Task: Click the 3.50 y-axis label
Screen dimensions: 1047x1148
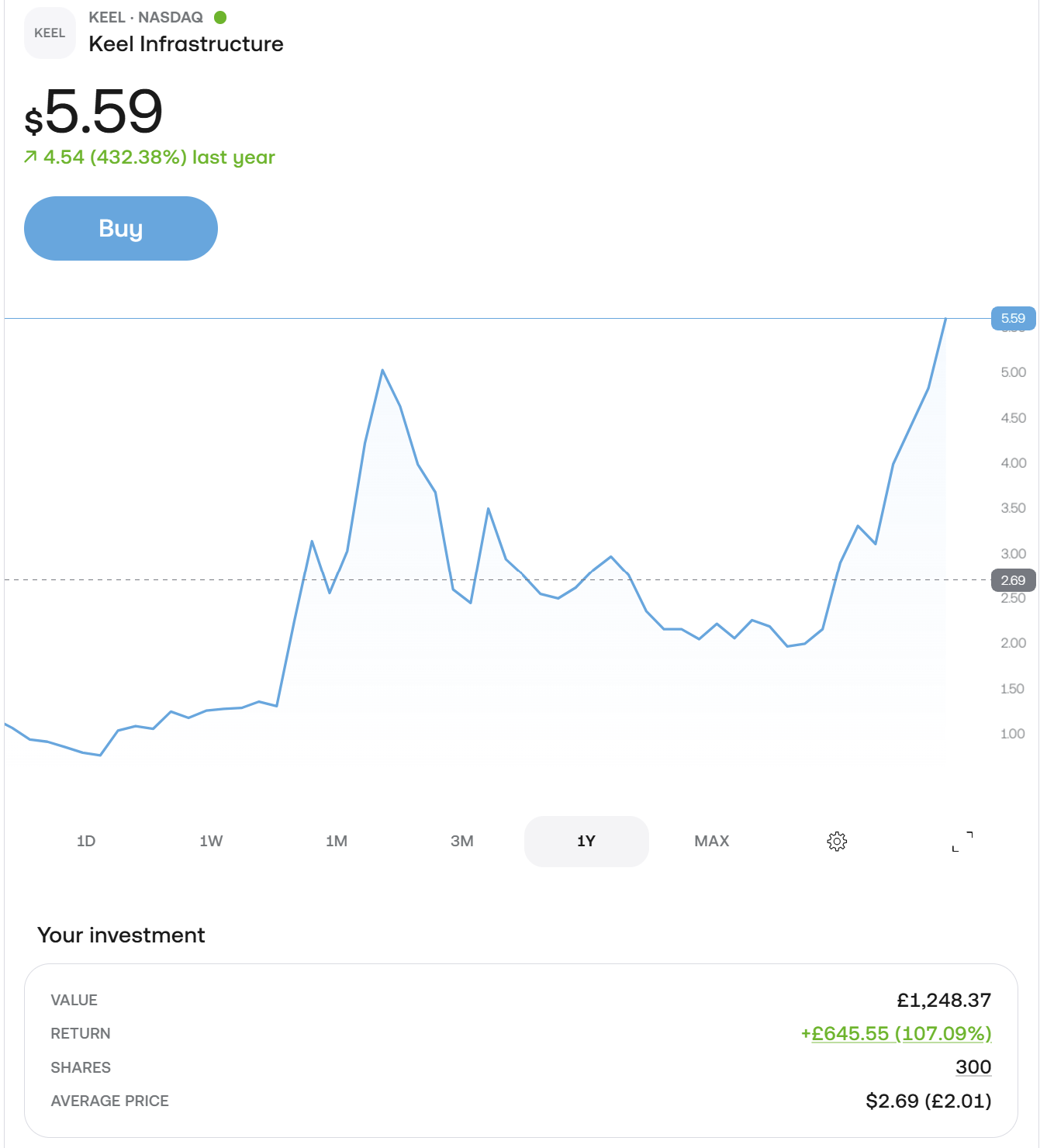Action: coord(1013,508)
